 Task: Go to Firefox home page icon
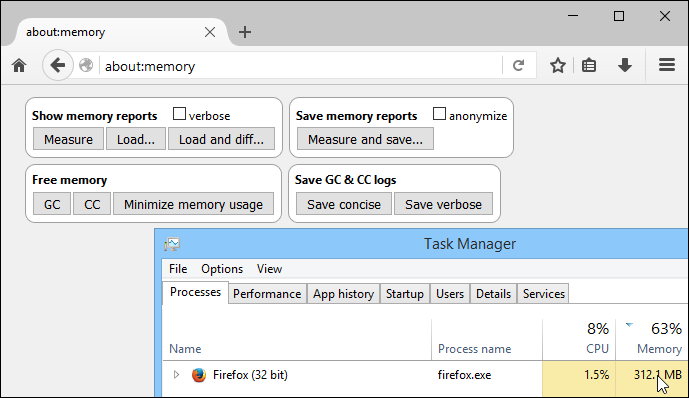[19, 66]
